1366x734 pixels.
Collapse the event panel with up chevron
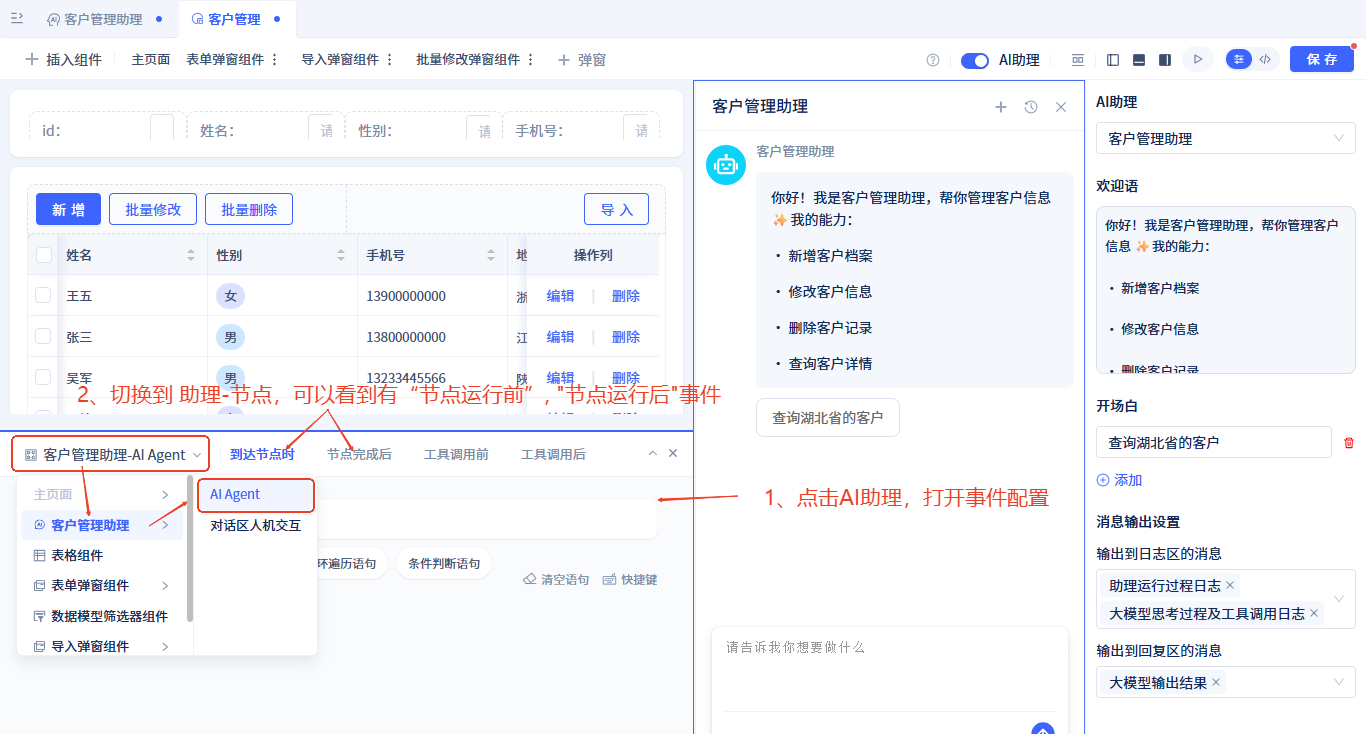pos(653,453)
